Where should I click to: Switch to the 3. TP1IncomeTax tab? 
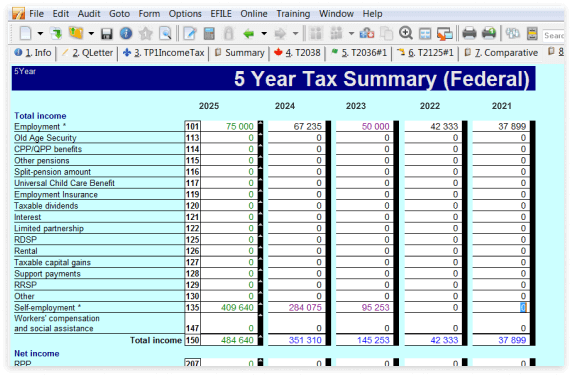coord(163,53)
